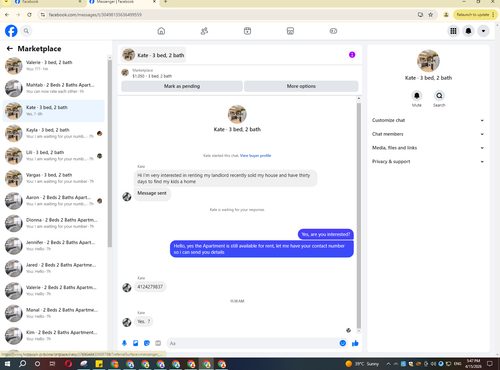Click the listing thumbnail in right panel
This screenshot has width=500, height=370.
click(428, 61)
